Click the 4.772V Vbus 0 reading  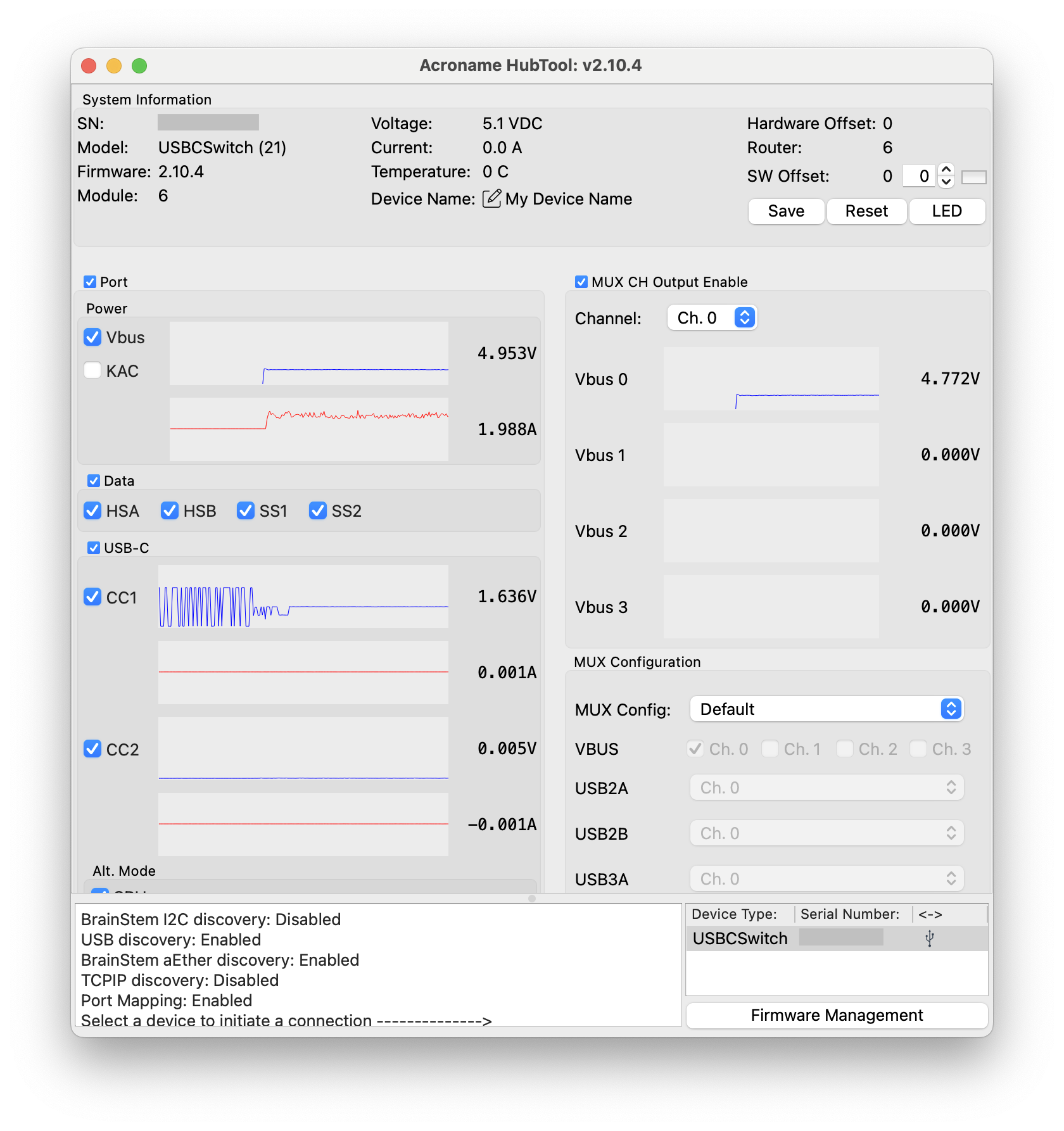tap(950, 379)
